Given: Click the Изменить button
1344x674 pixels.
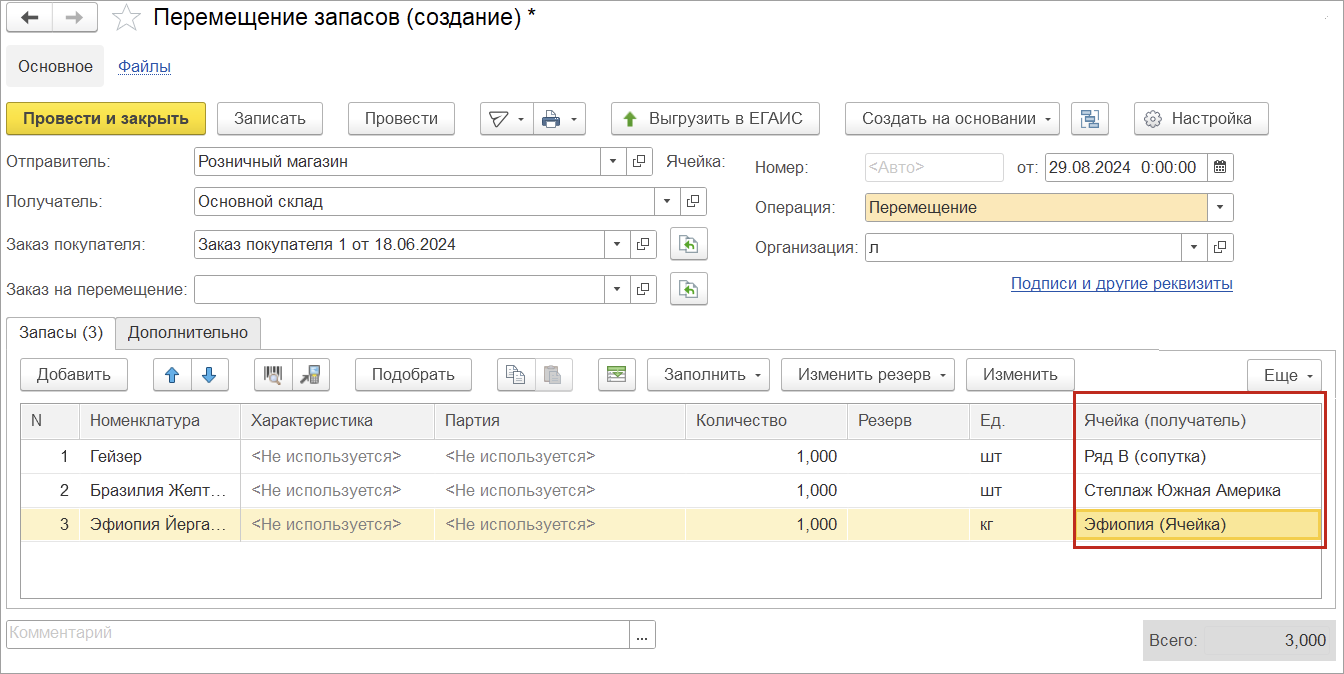Looking at the screenshot, I should (1020, 375).
